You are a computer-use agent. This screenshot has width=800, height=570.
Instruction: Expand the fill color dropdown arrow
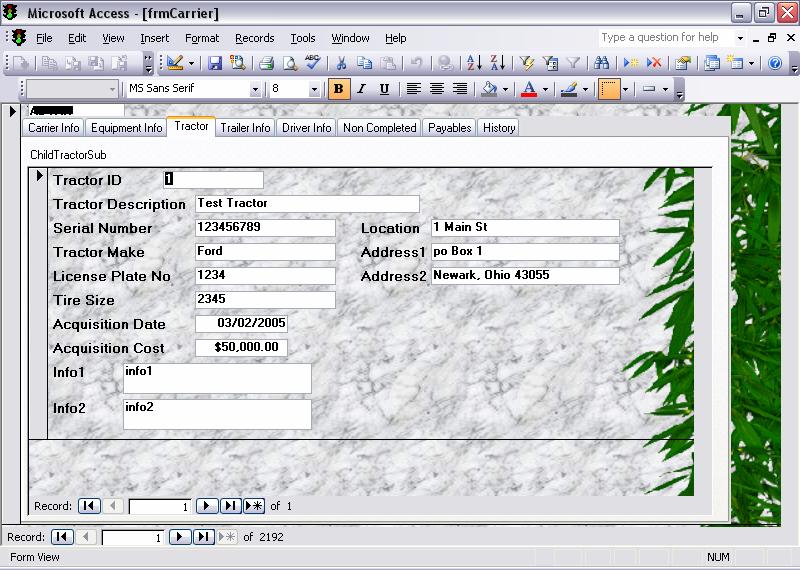[x=505, y=89]
